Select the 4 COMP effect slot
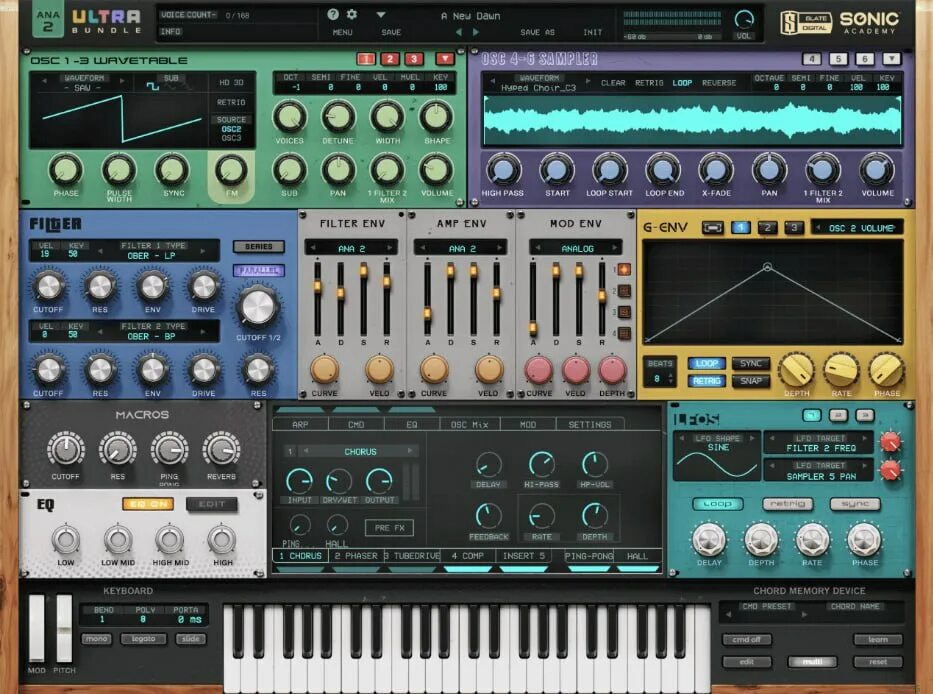This screenshot has height=694, width=933. [x=468, y=556]
